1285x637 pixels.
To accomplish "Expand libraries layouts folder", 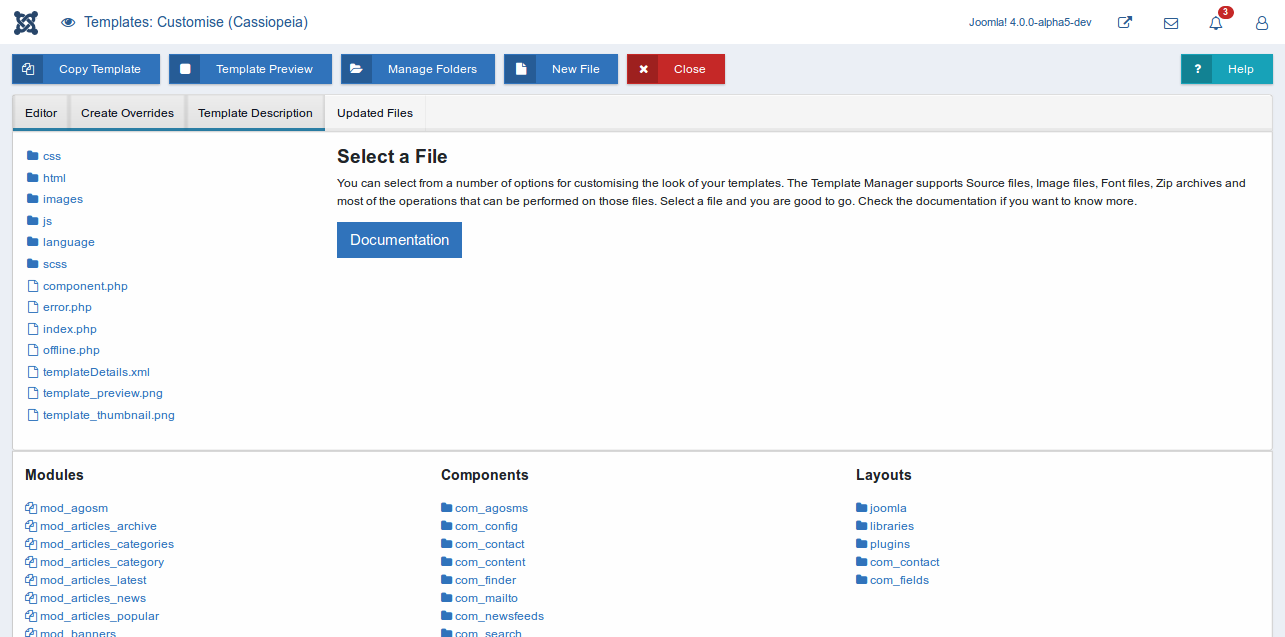I will click(892, 526).
